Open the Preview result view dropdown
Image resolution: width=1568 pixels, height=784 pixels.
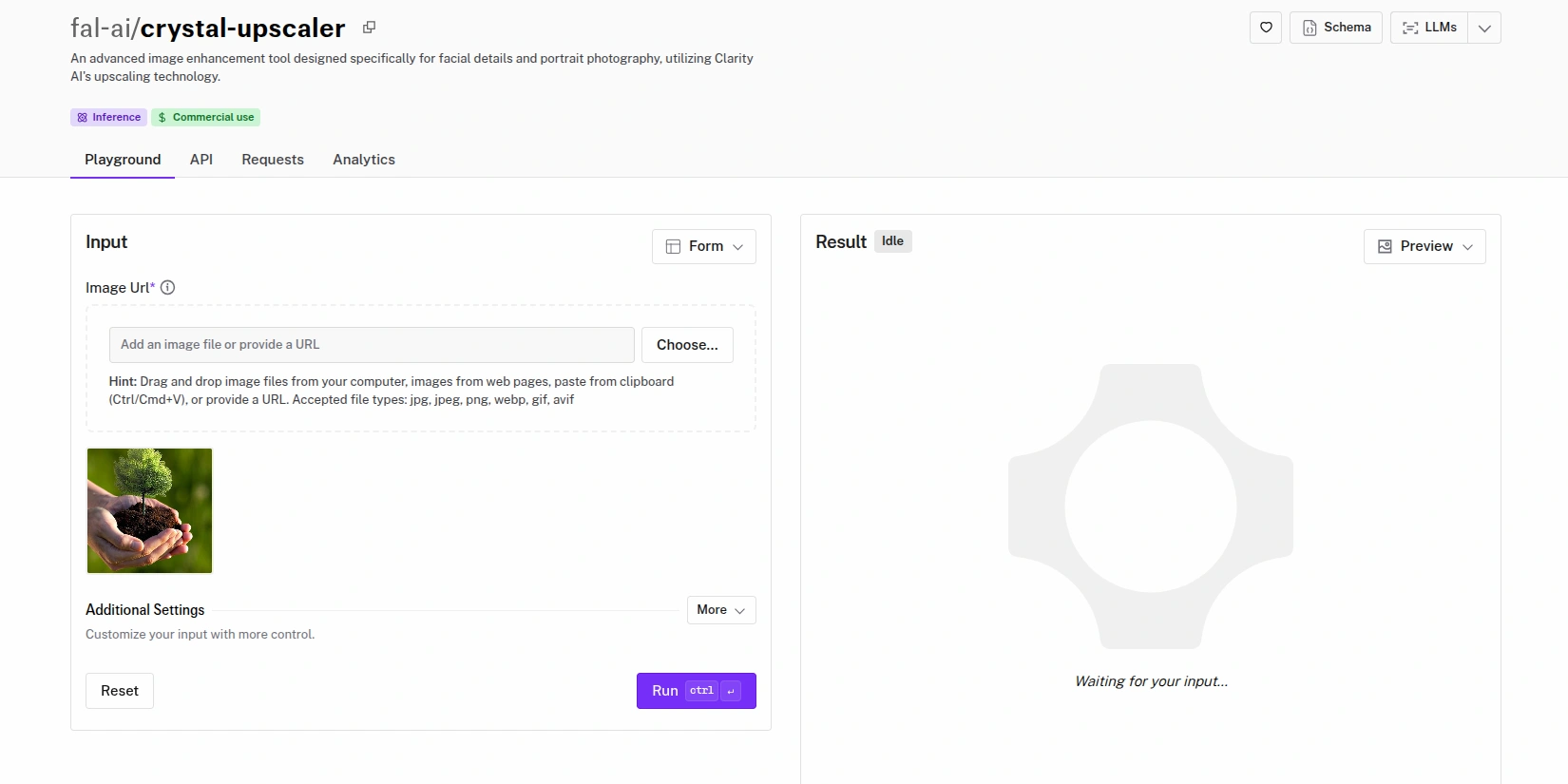(1424, 246)
